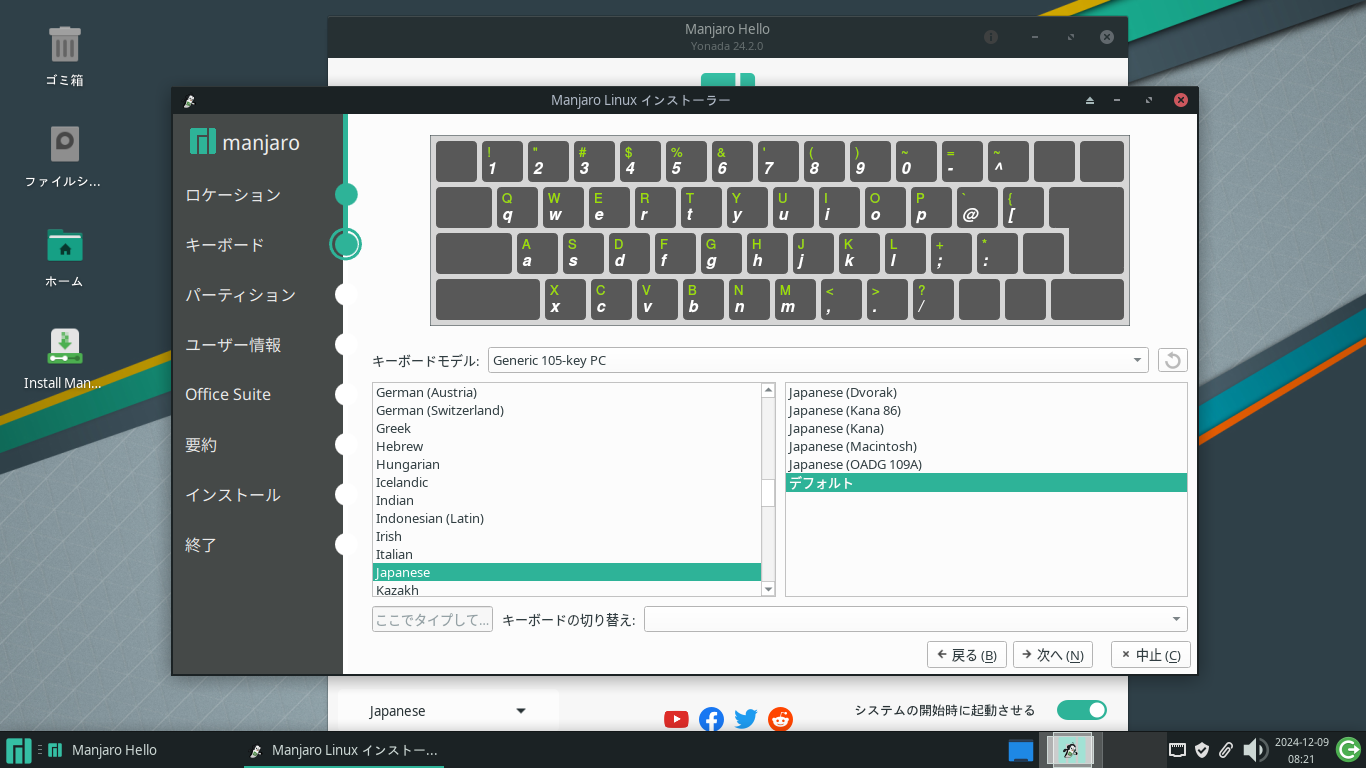Open Reddit link icon in Manjaro Hello

[780, 719]
